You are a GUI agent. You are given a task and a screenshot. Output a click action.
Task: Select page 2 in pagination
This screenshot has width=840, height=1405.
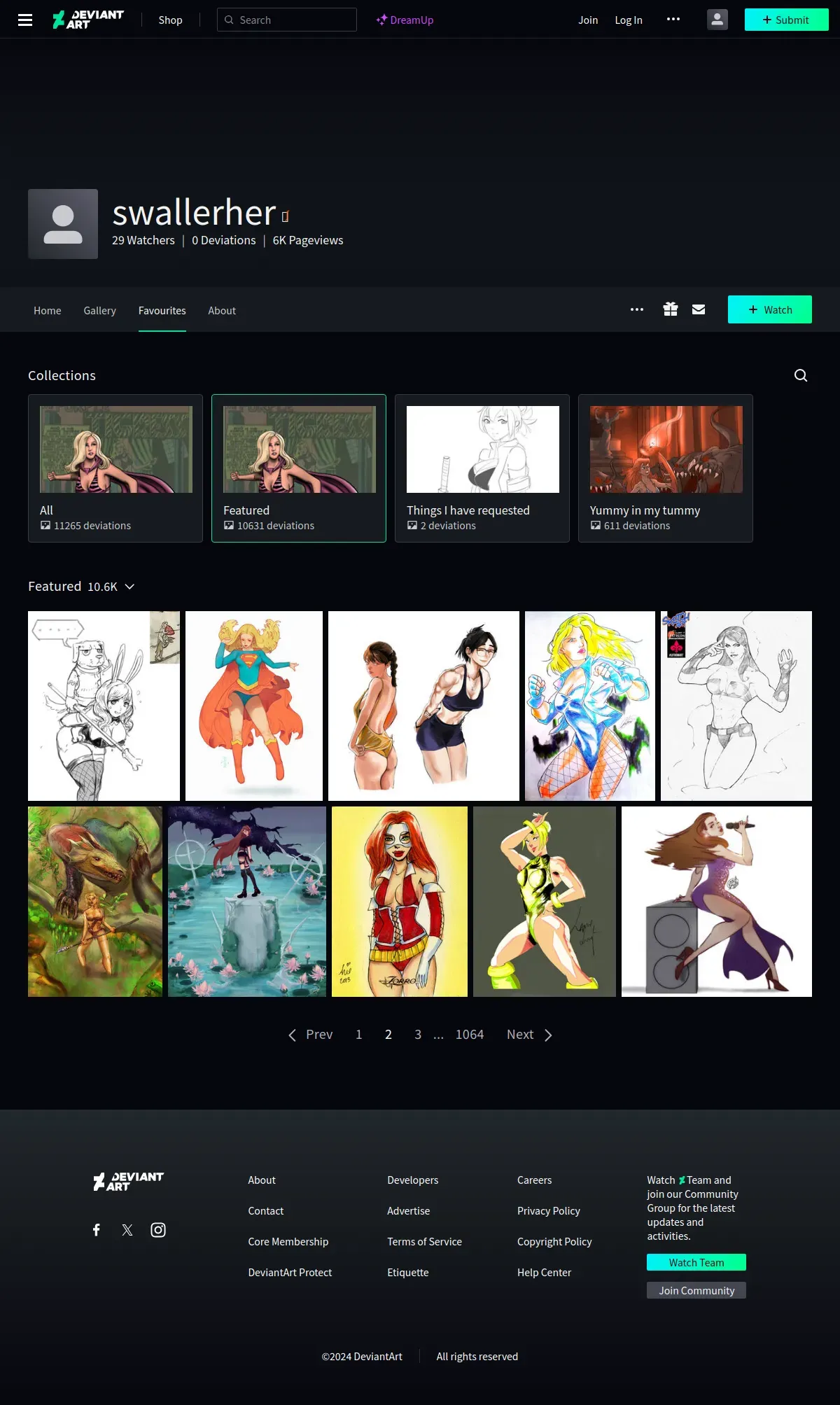tap(388, 1035)
